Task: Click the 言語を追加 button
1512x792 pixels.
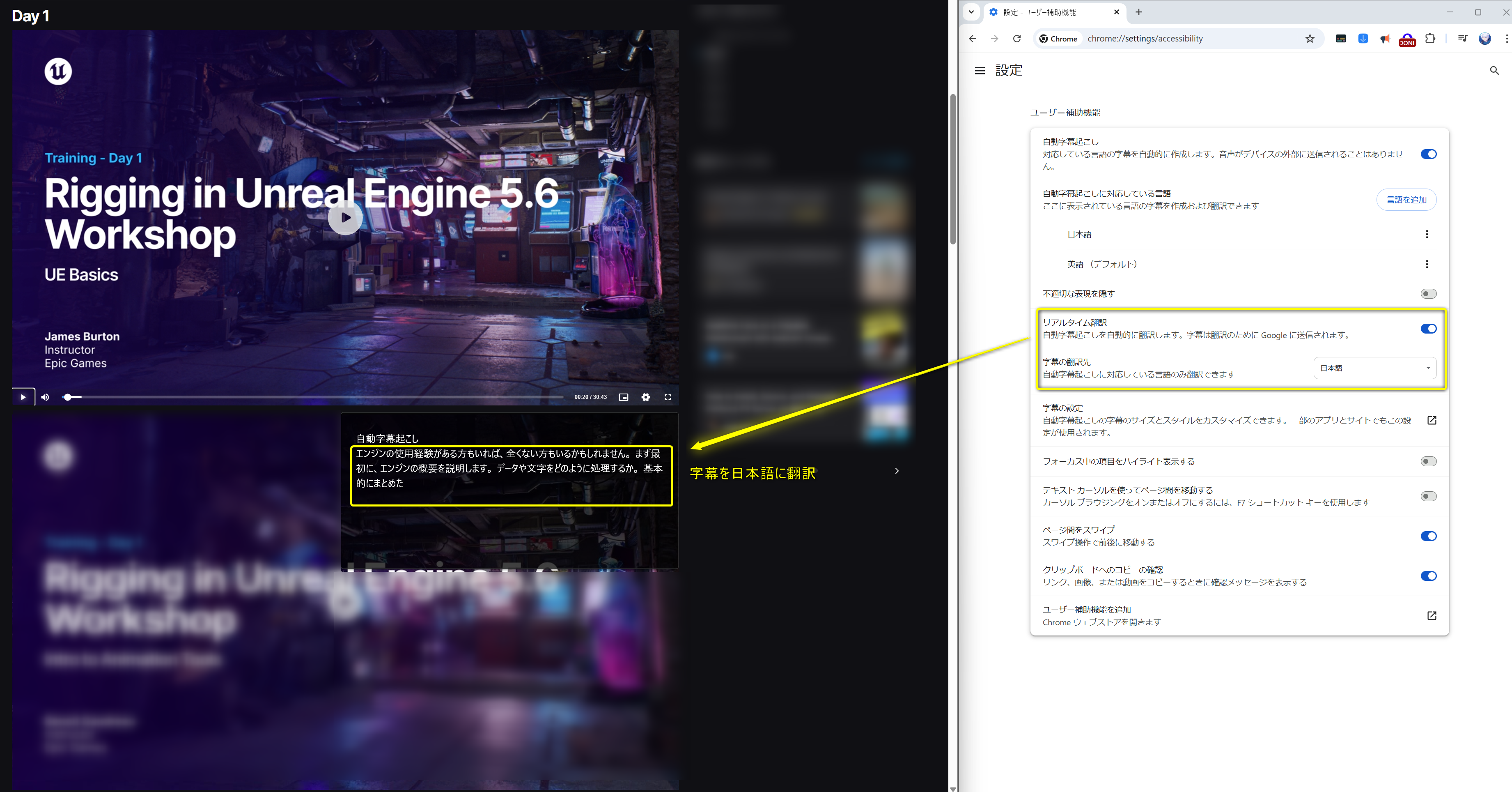Action: click(1406, 200)
